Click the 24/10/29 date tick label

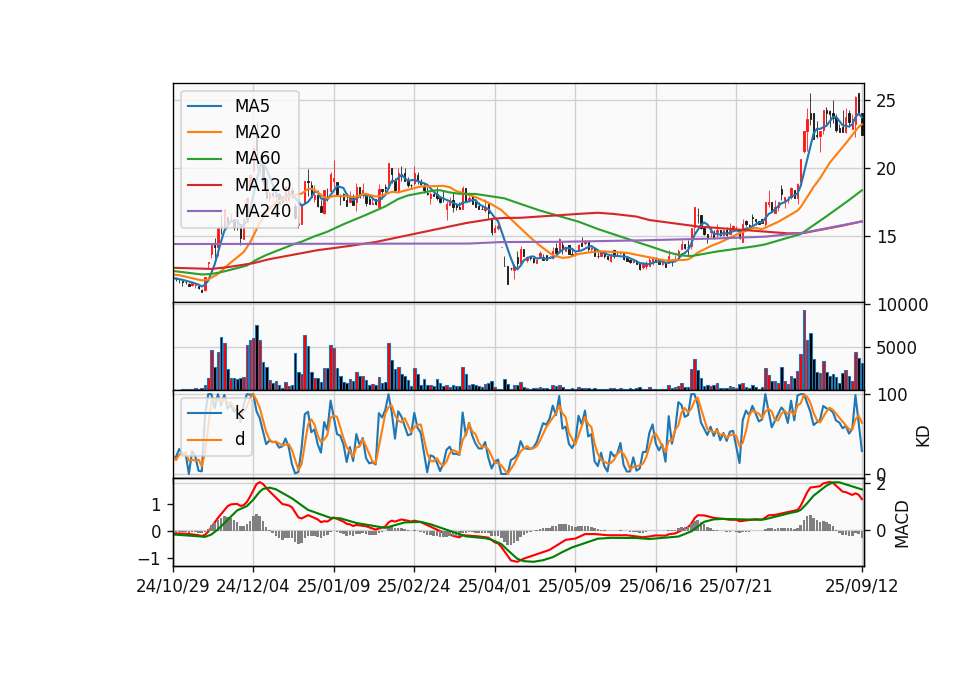click(173, 586)
